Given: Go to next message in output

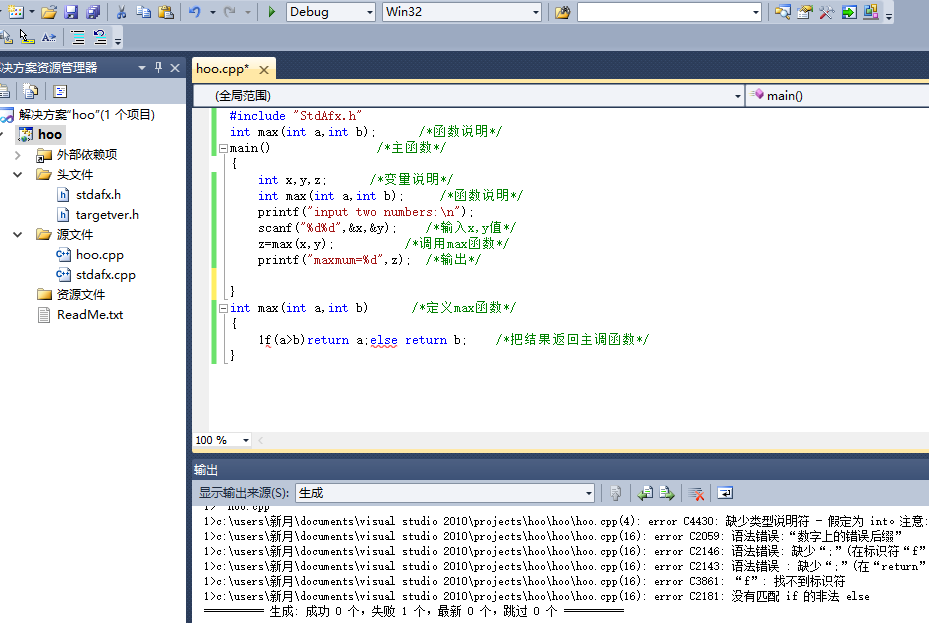Looking at the screenshot, I should click(667, 493).
